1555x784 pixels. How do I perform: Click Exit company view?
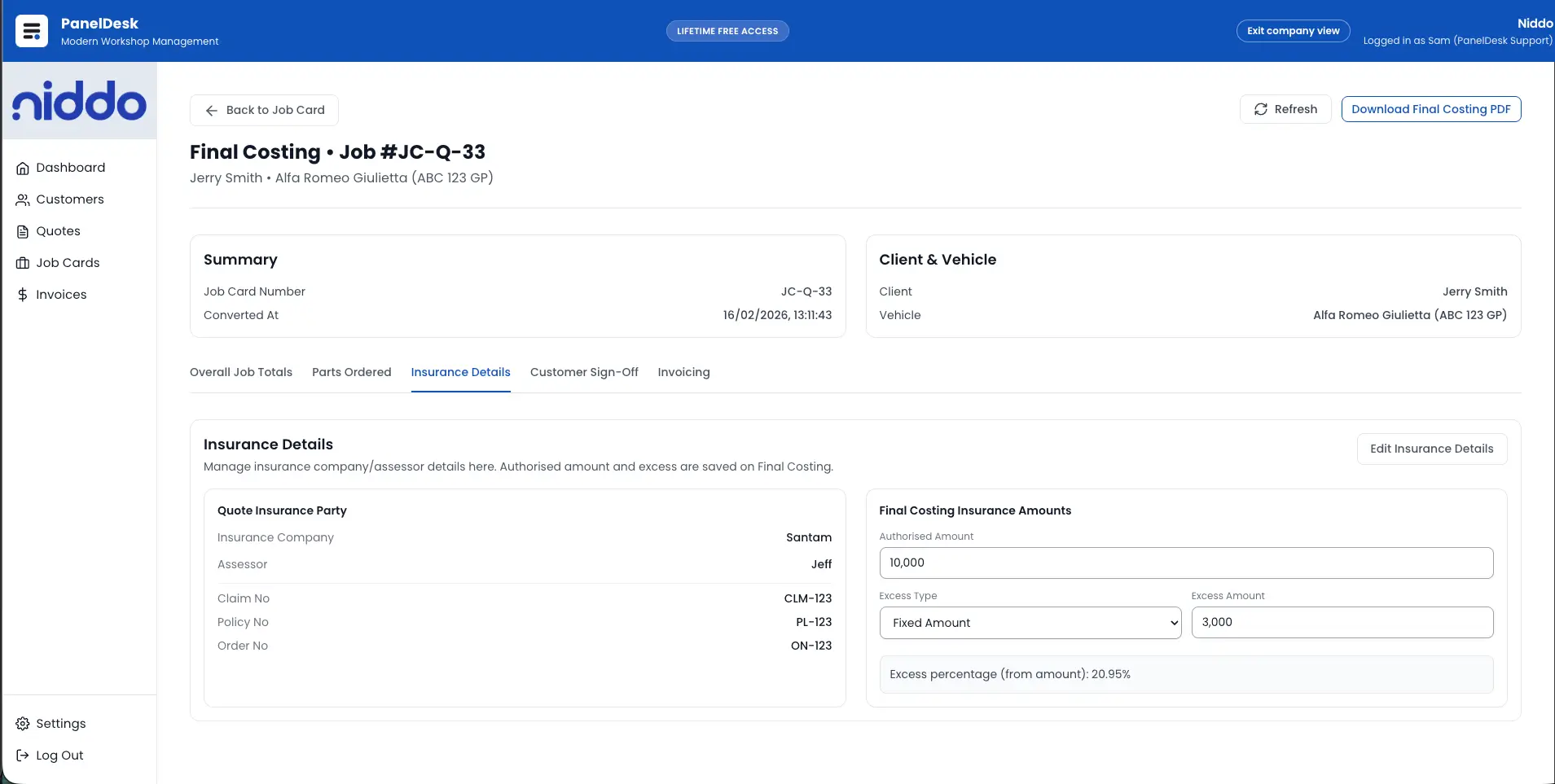[x=1293, y=30]
